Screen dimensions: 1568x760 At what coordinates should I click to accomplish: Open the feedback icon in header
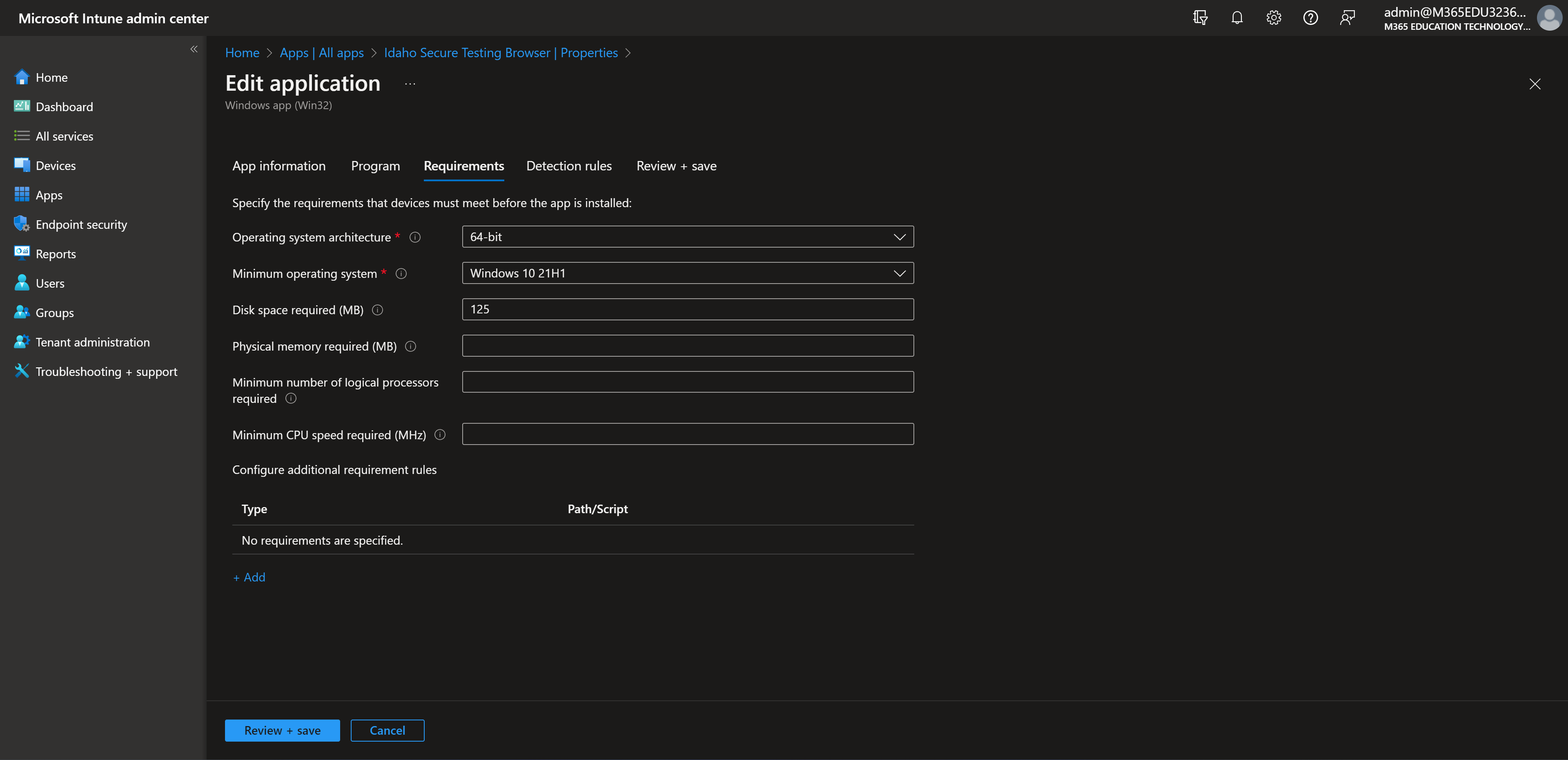pyautogui.click(x=1347, y=18)
